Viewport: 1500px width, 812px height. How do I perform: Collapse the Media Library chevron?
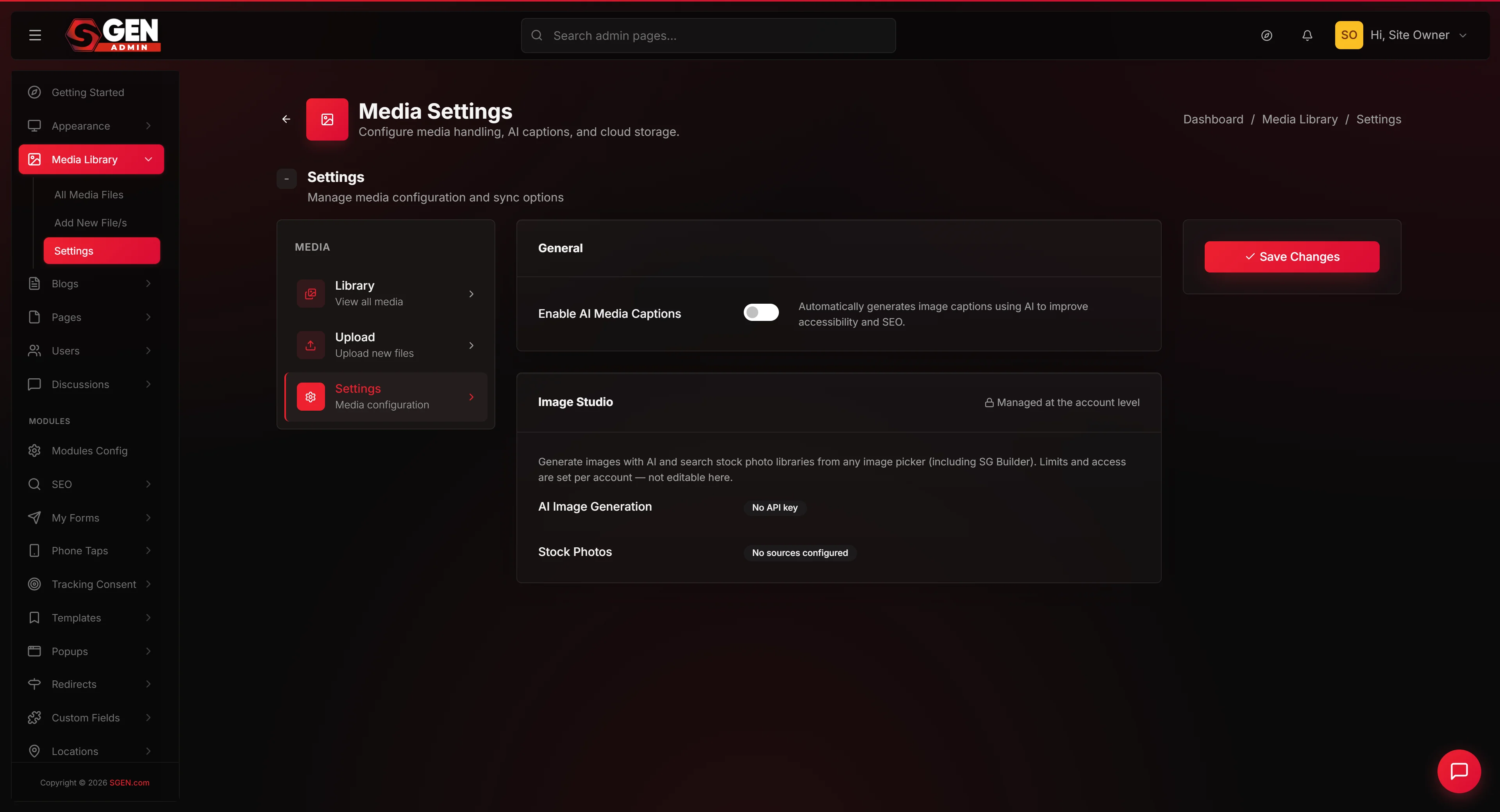148,159
